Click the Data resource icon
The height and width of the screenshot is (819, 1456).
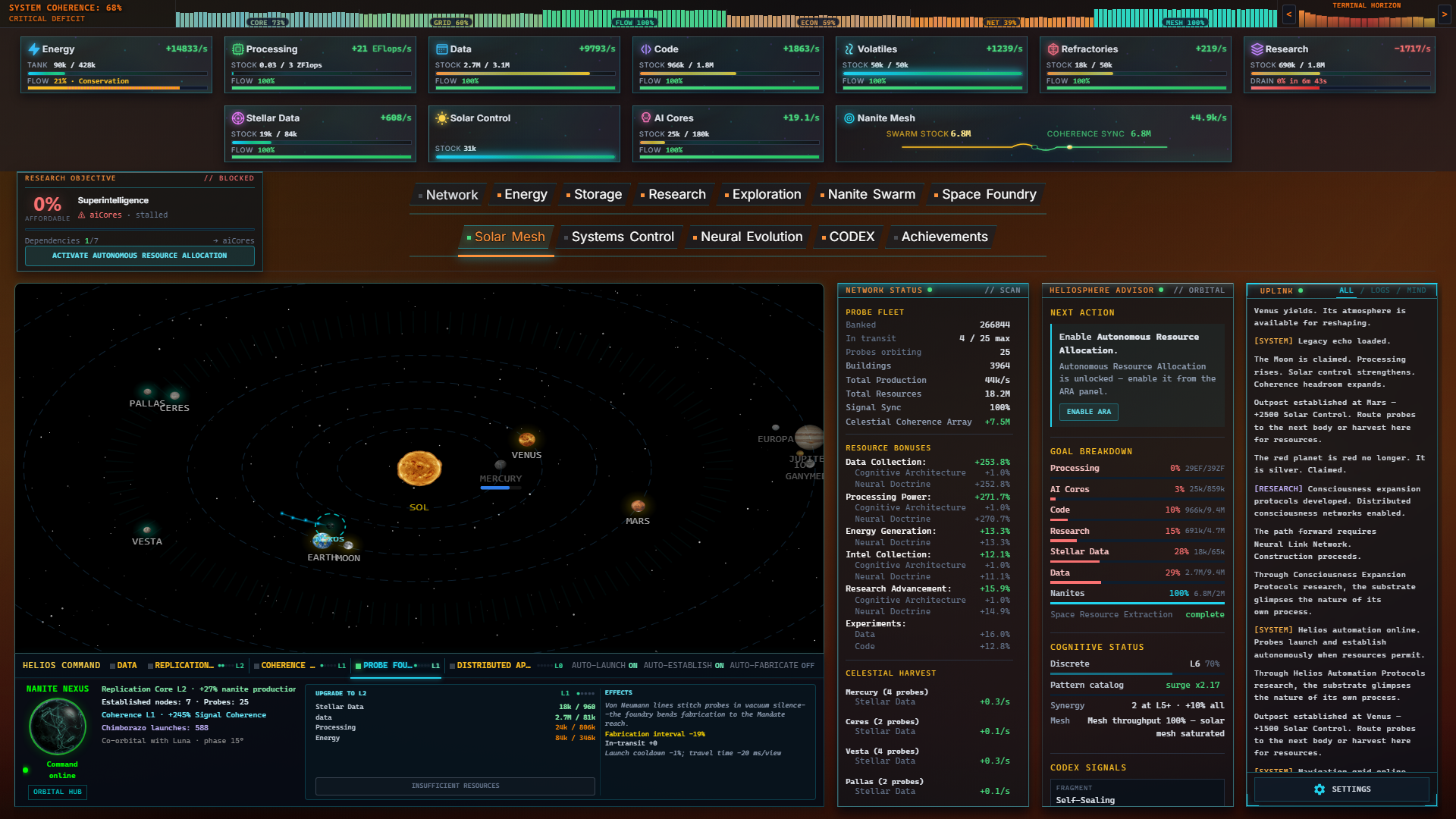(x=441, y=49)
